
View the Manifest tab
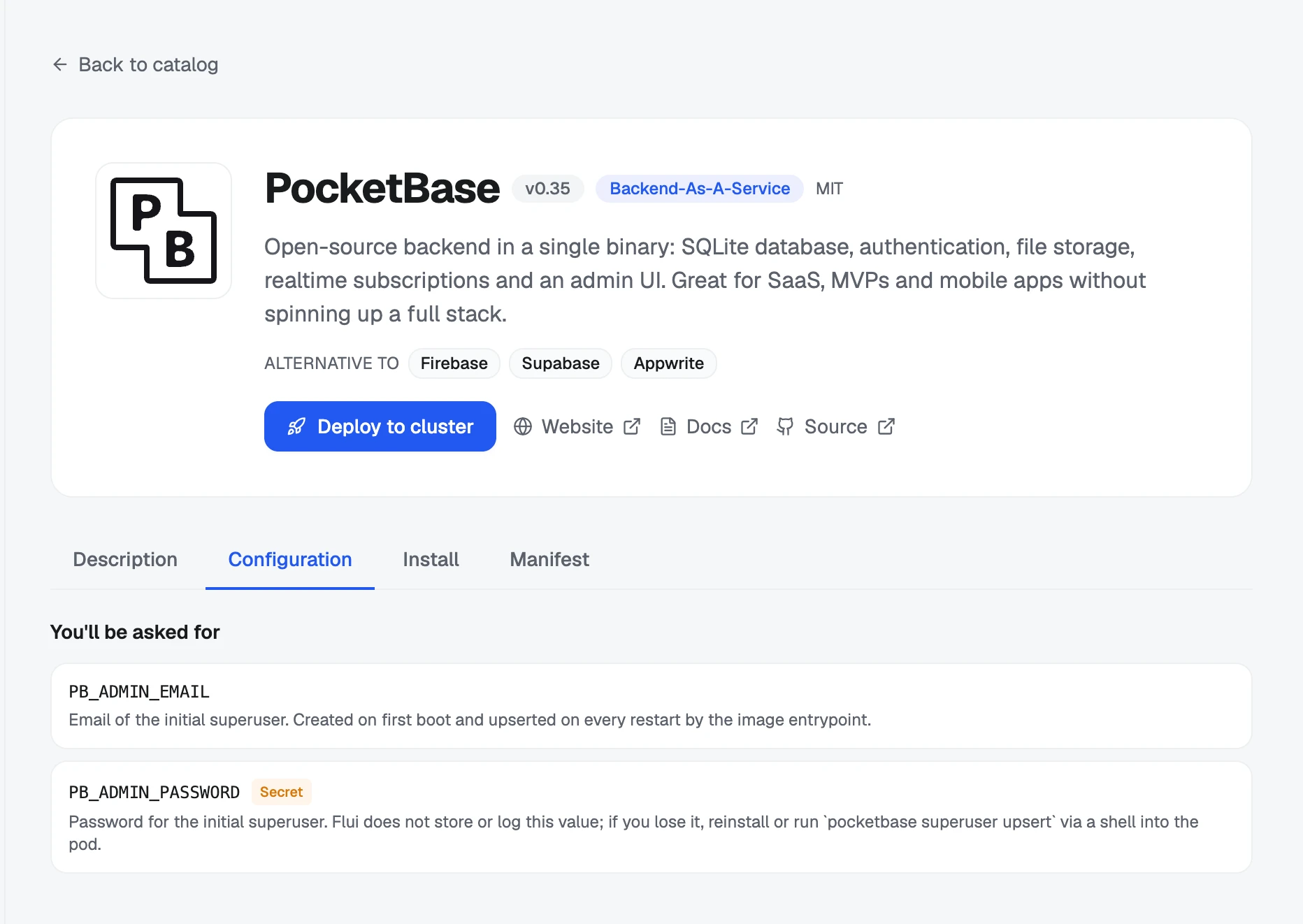(x=549, y=559)
